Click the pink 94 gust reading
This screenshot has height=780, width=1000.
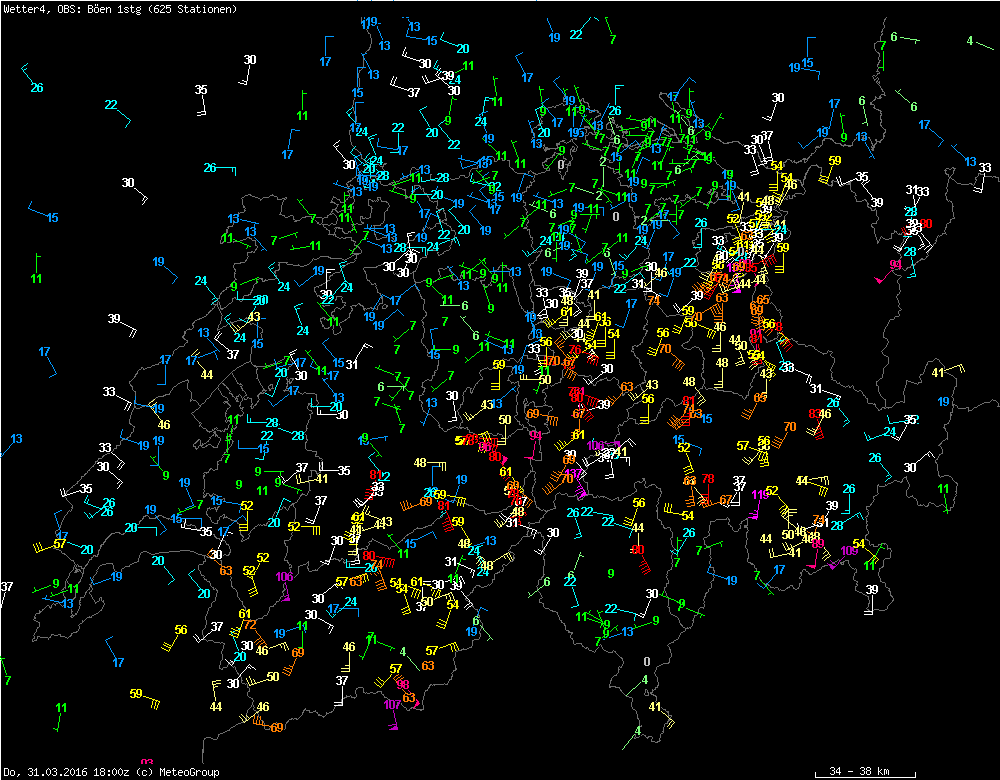click(x=535, y=435)
